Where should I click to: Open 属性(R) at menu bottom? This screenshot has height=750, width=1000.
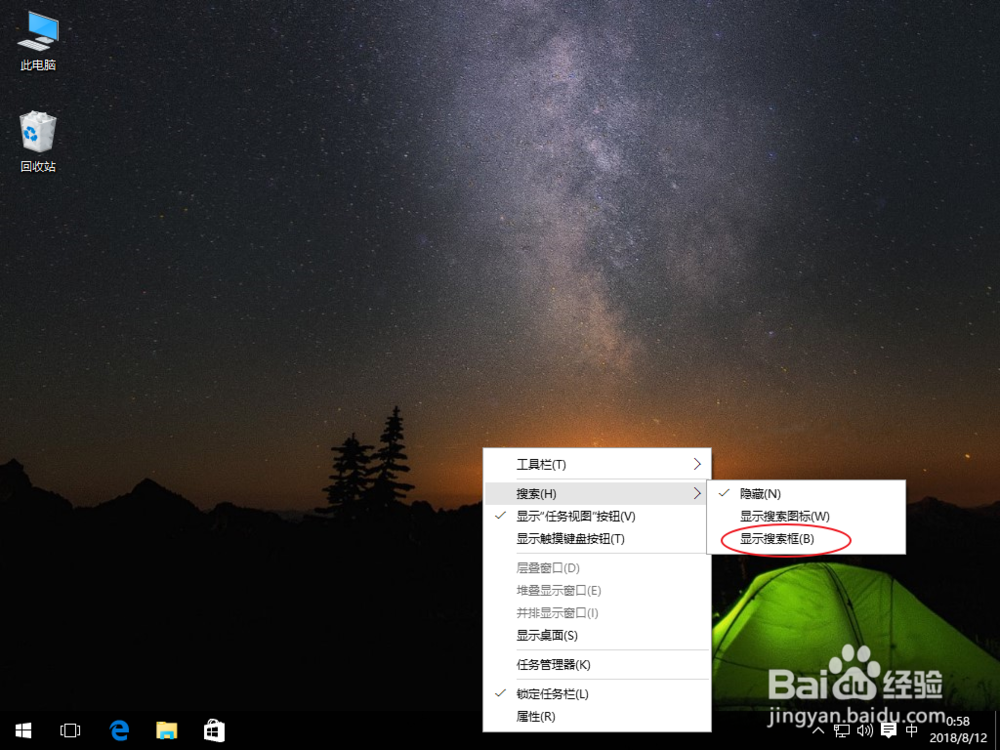(x=535, y=717)
